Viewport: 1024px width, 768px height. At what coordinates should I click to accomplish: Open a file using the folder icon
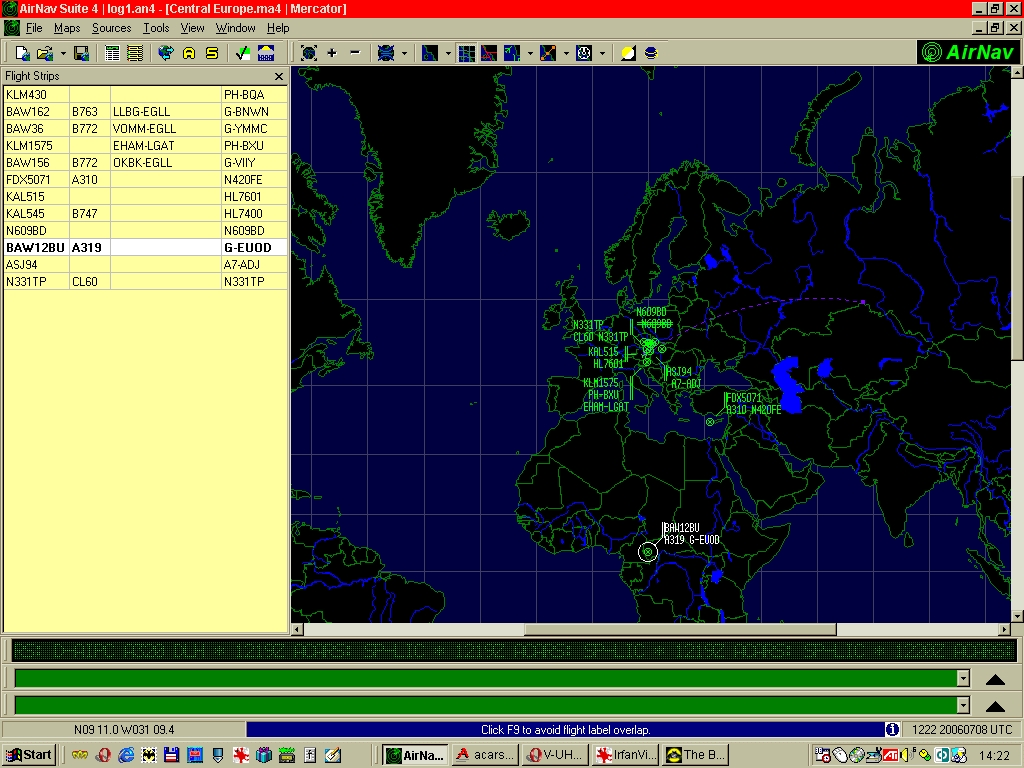coord(44,54)
